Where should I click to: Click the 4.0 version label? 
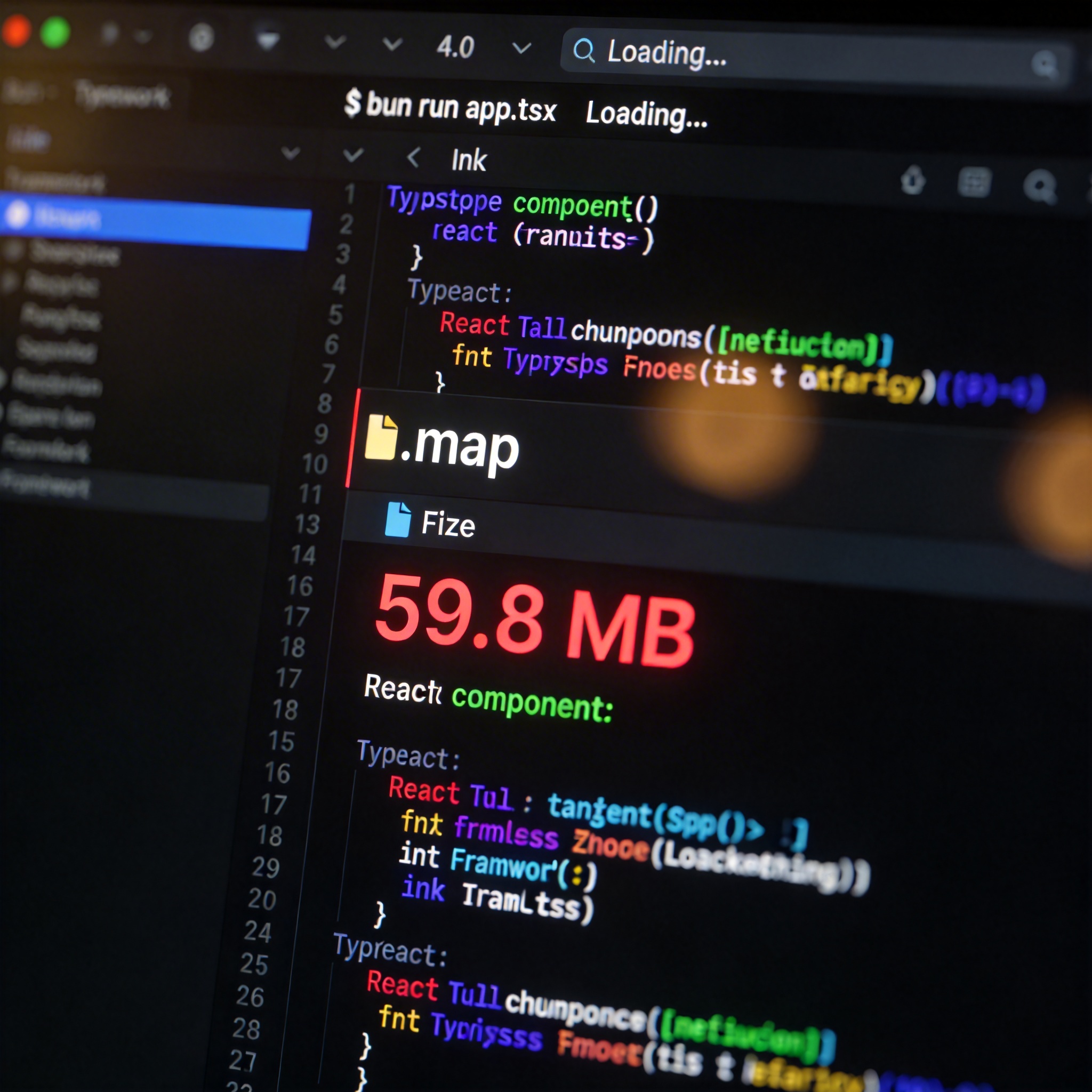(x=455, y=47)
